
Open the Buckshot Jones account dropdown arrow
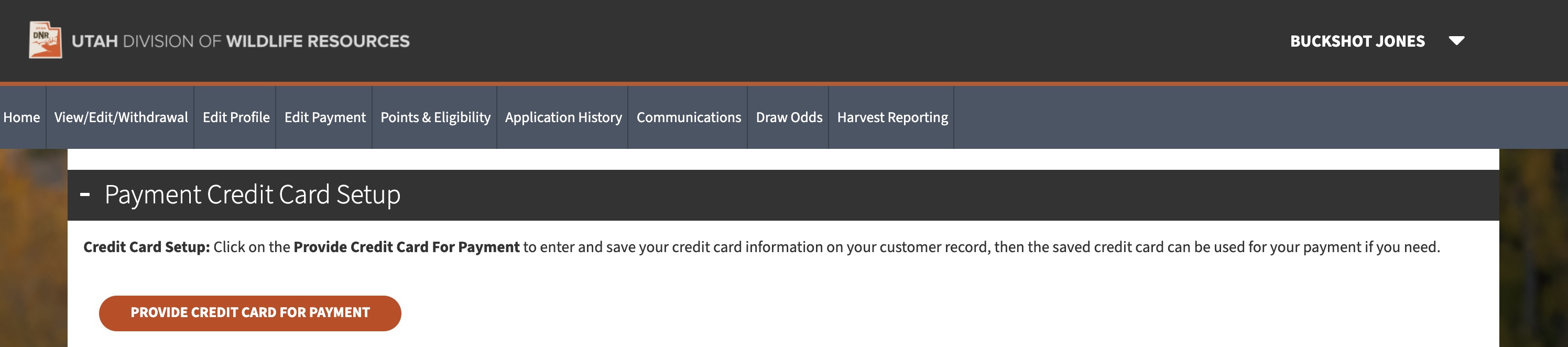[x=1456, y=41]
